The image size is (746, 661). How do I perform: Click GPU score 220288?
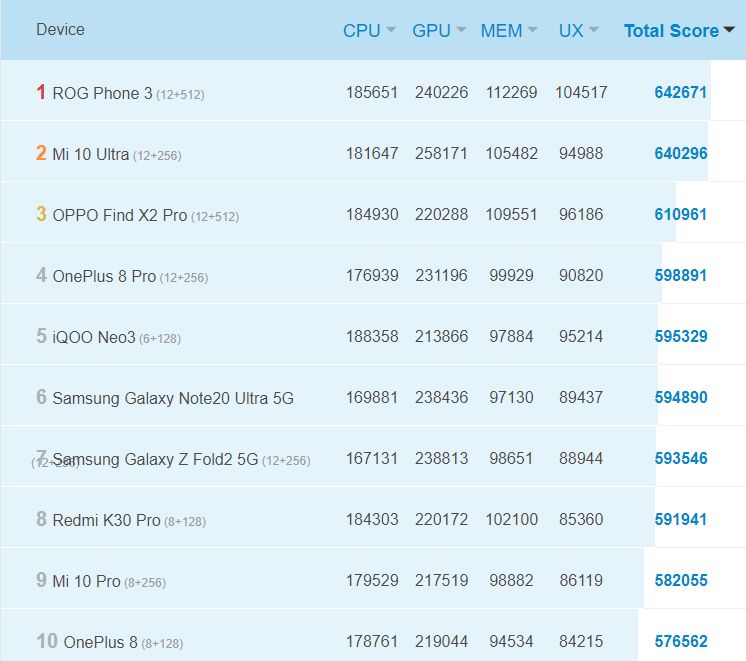(442, 214)
